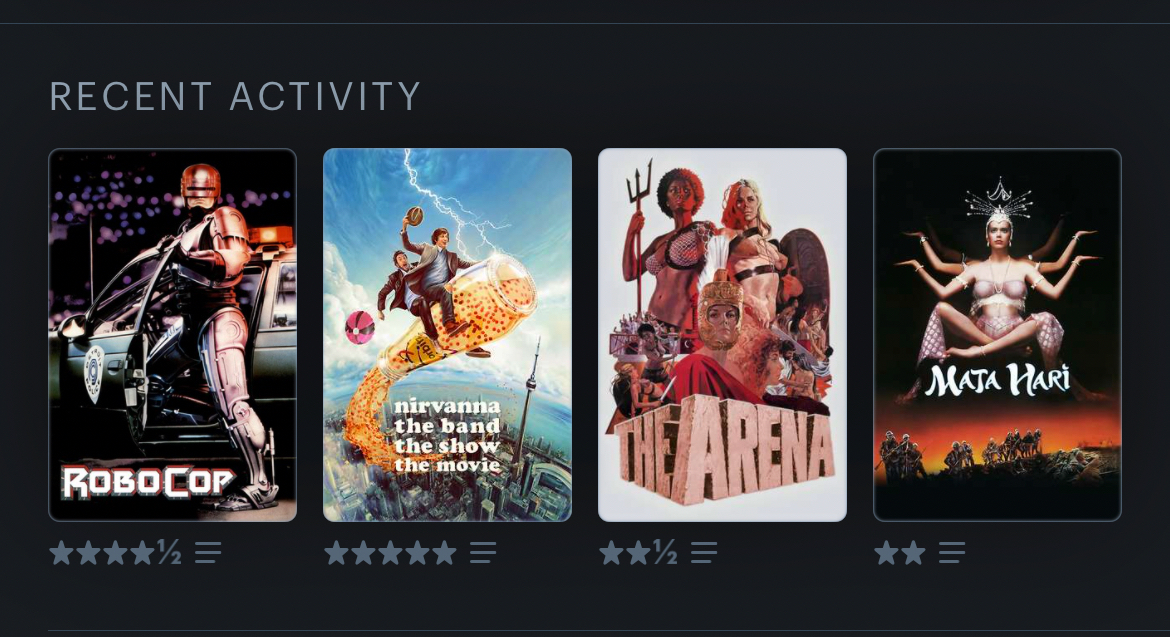Select the first star under RoboCop
Viewport: 1170px width, 637px height.
point(62,553)
